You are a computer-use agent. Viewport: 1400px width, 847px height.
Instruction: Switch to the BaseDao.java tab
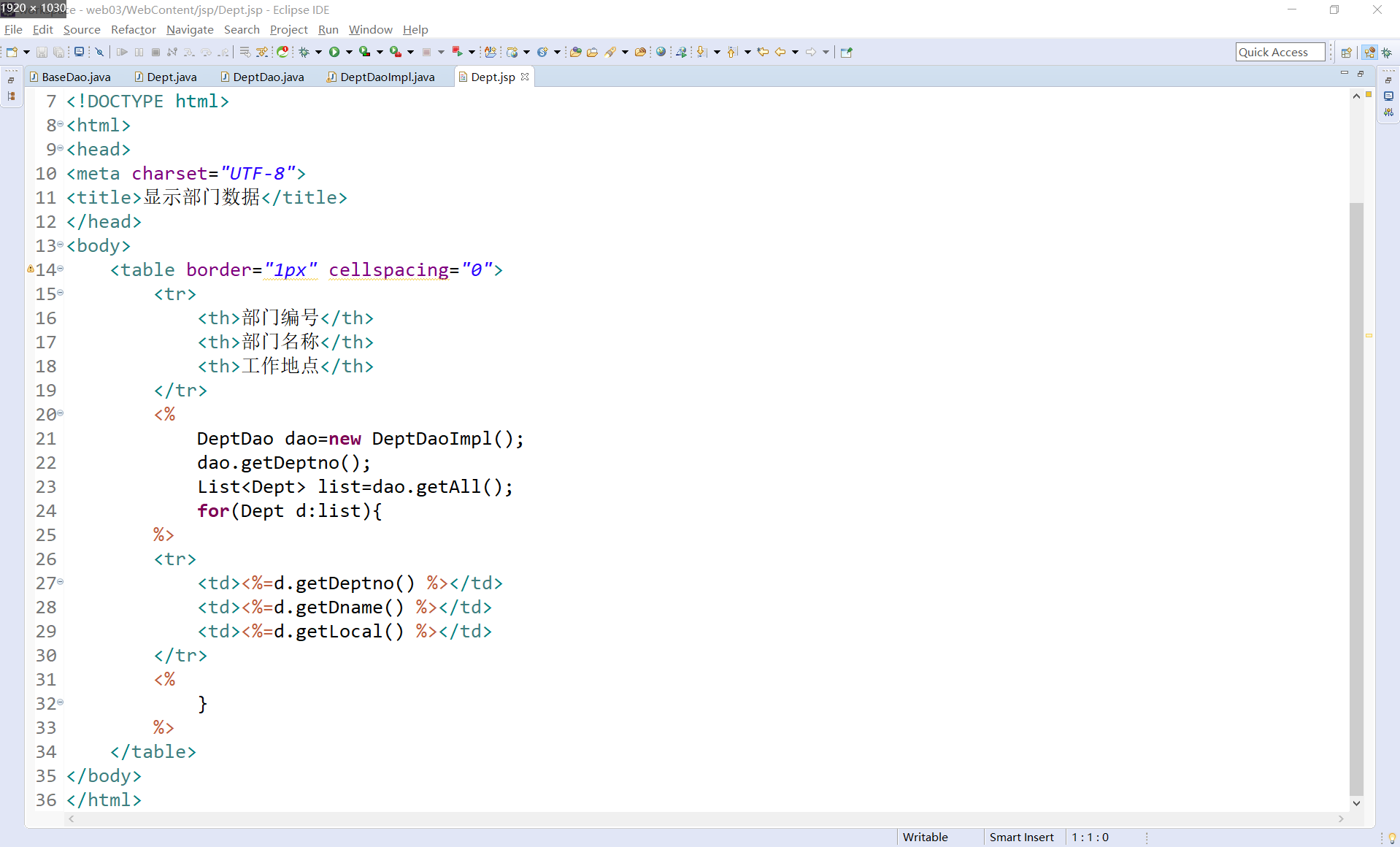point(70,77)
